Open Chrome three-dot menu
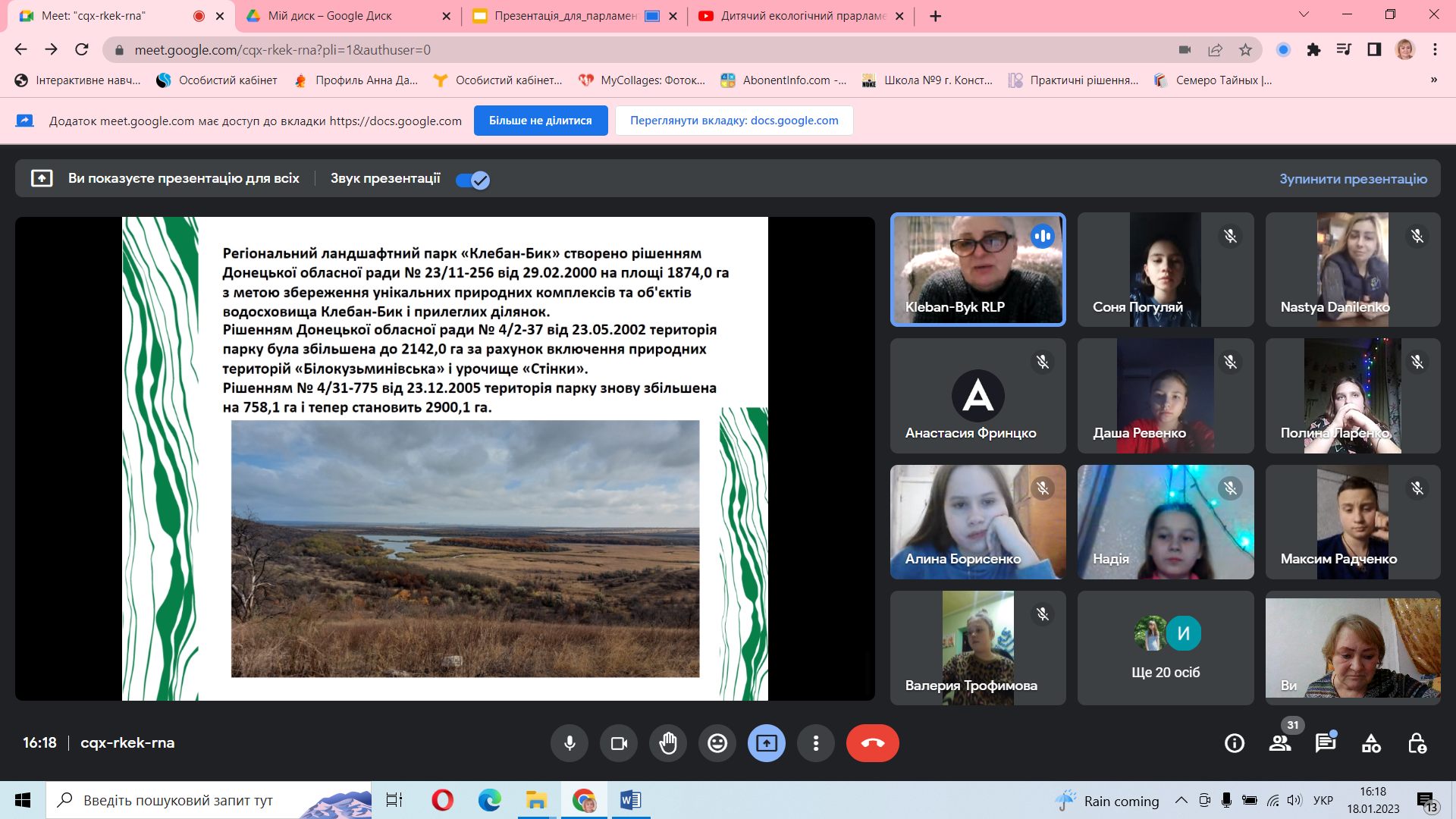Viewport: 1456px width, 819px height. coord(1435,49)
